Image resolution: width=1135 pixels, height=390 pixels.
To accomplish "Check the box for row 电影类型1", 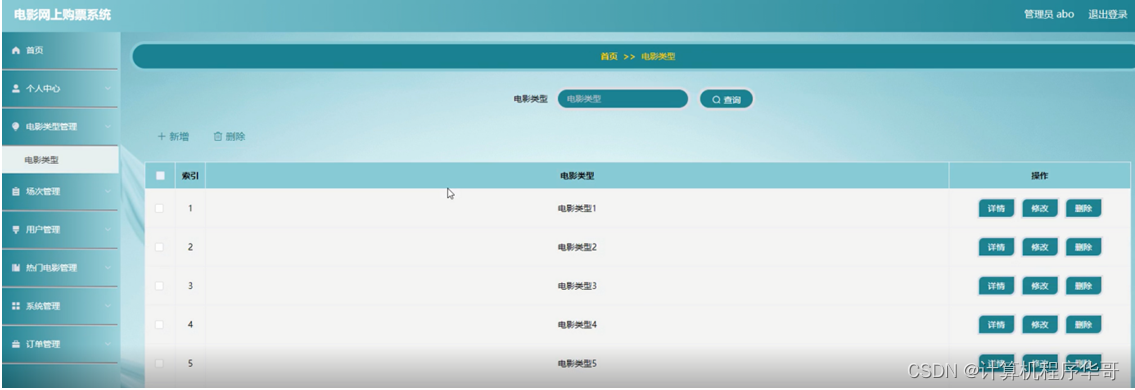I will pyautogui.click(x=159, y=208).
